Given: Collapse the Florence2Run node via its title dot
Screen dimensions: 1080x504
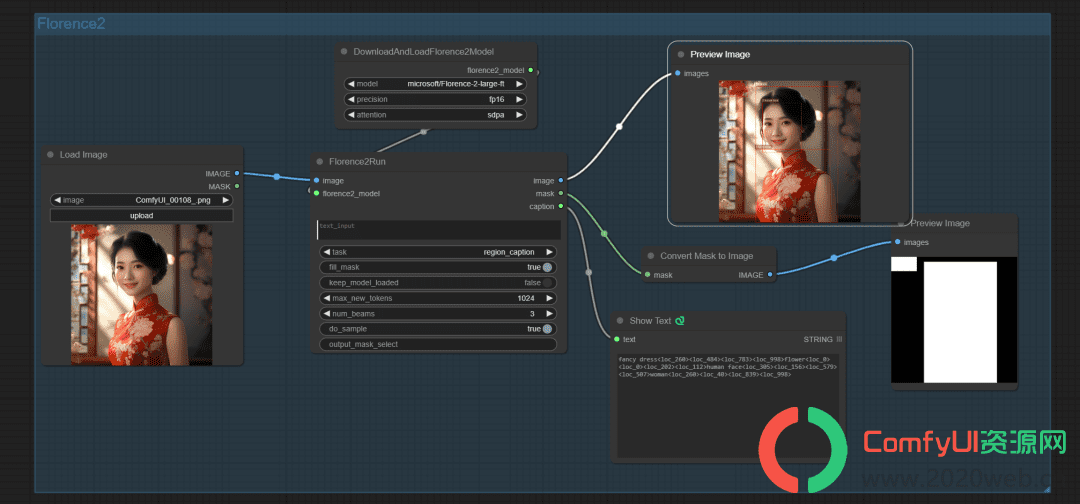Looking at the screenshot, I should [320, 162].
